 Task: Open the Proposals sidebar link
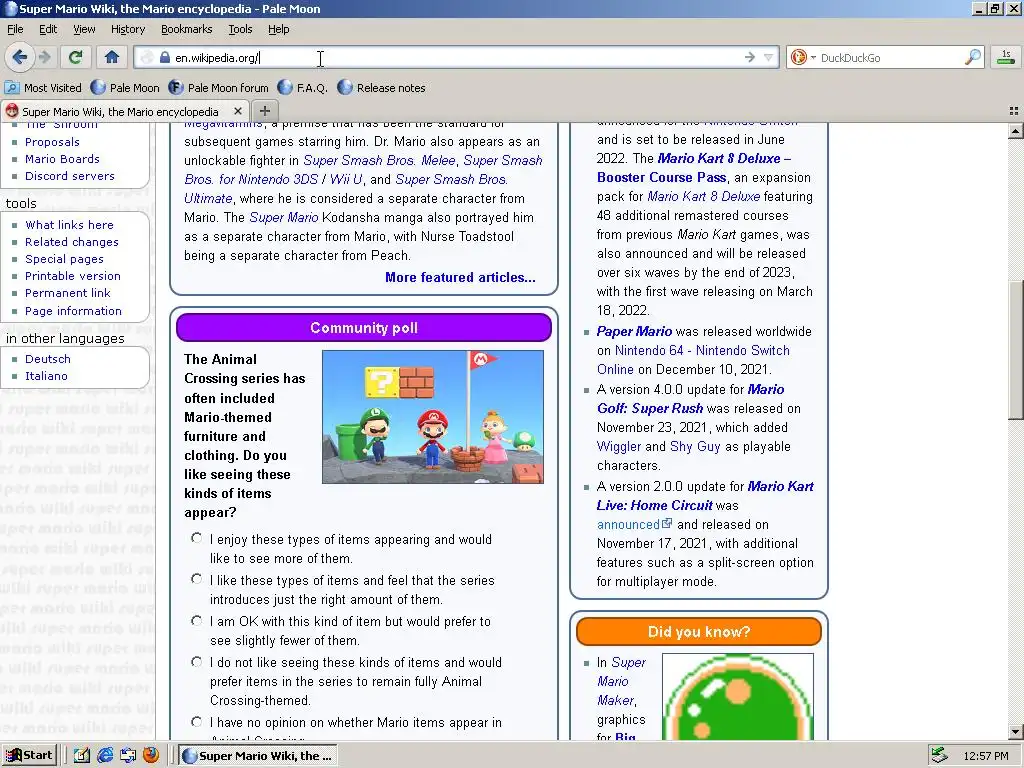click(x=52, y=142)
